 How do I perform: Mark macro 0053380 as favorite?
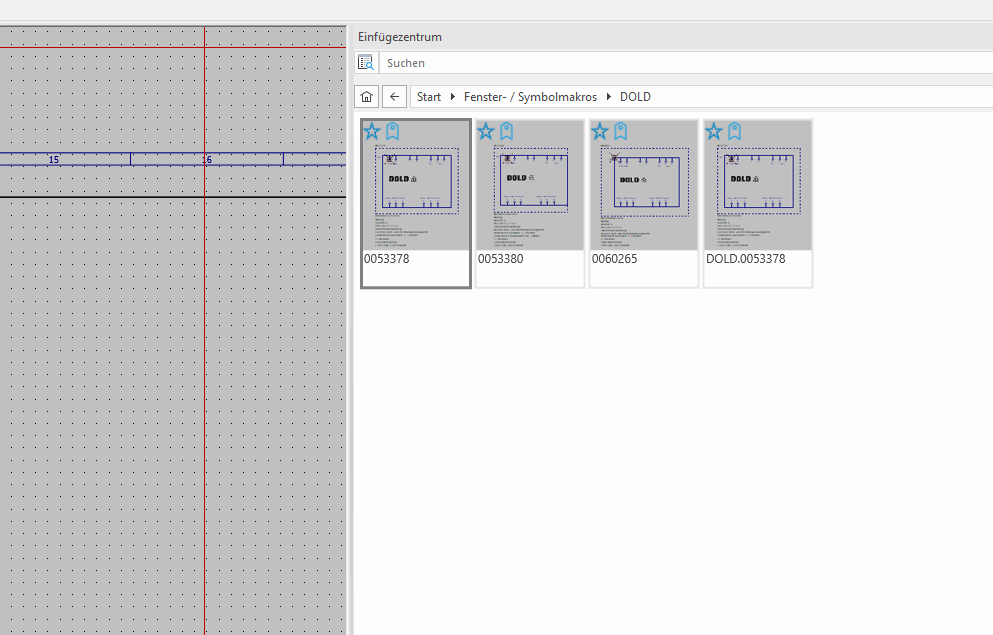click(486, 132)
